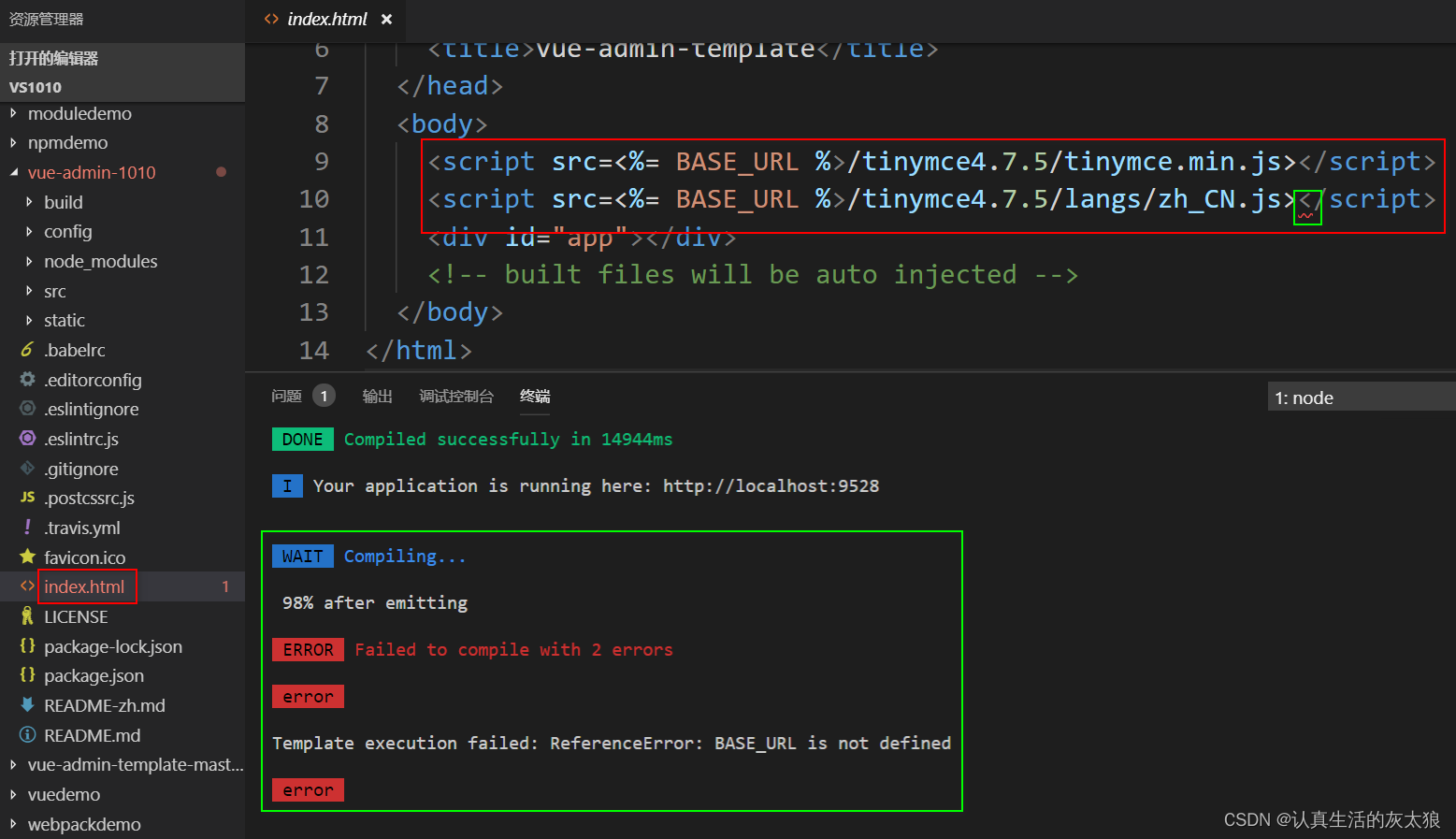Click the BASE_URL text on line 9

[737, 162]
